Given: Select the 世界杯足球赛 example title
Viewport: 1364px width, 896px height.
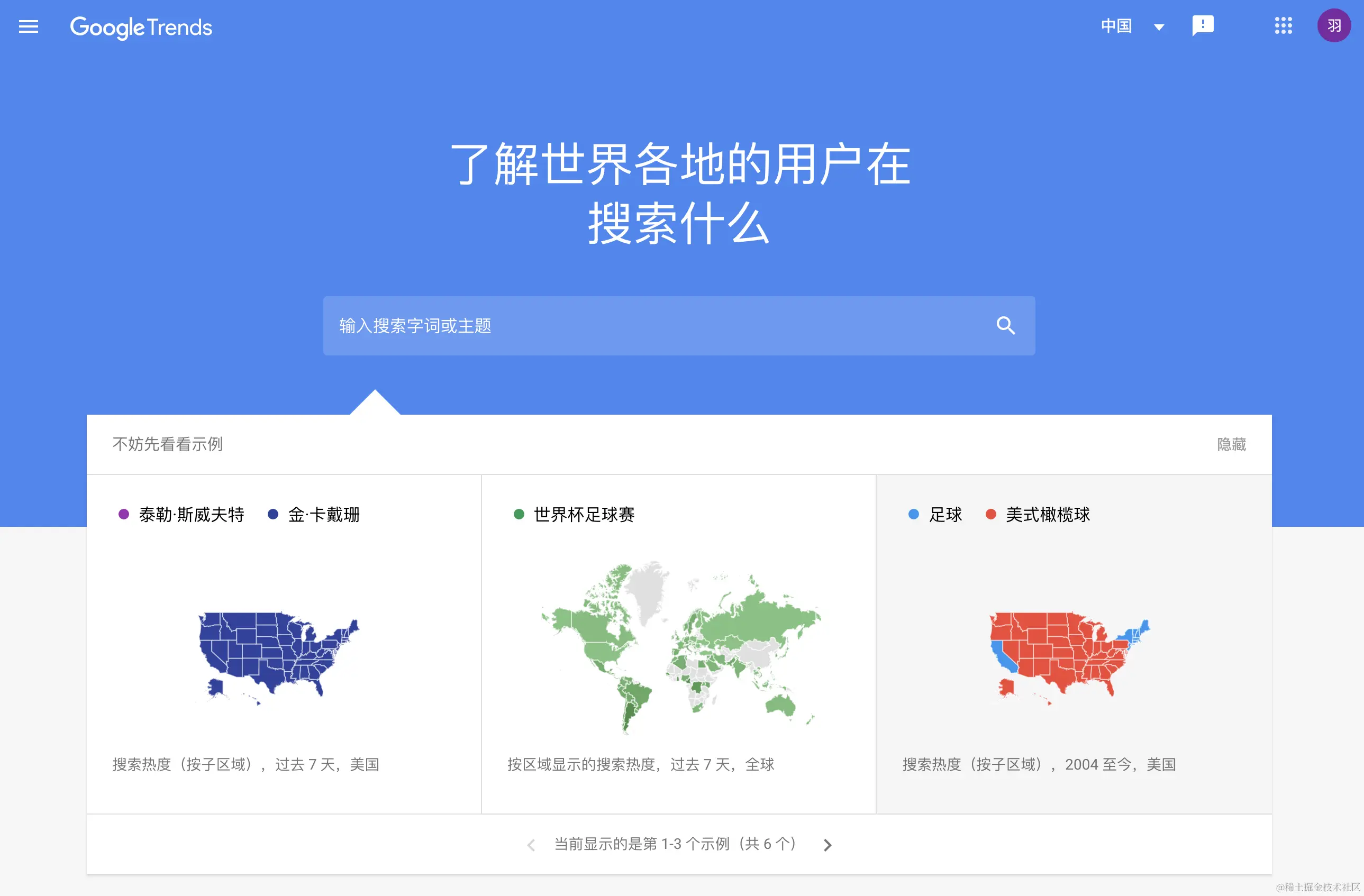Looking at the screenshot, I should coord(584,515).
